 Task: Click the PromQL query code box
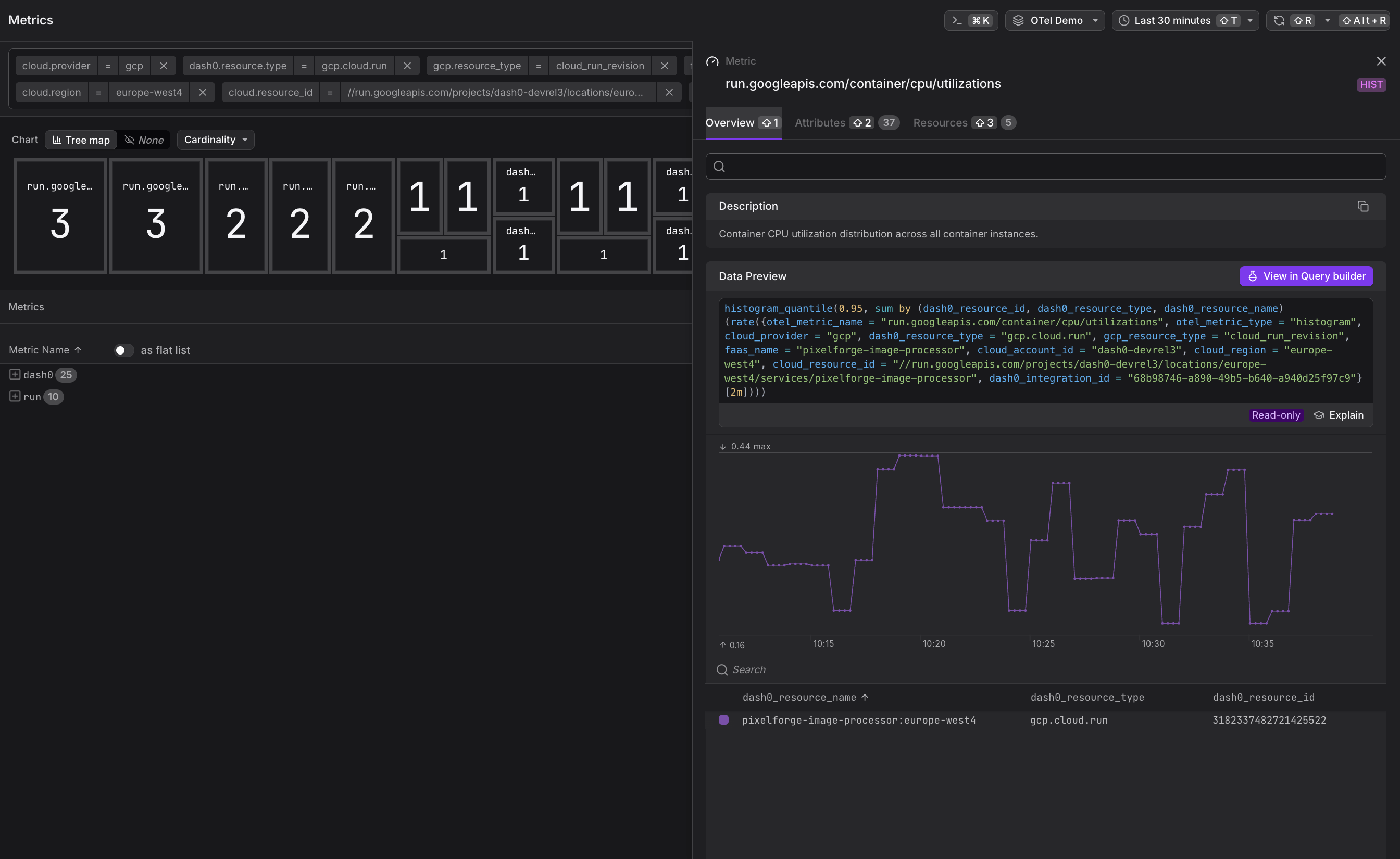click(x=1045, y=350)
